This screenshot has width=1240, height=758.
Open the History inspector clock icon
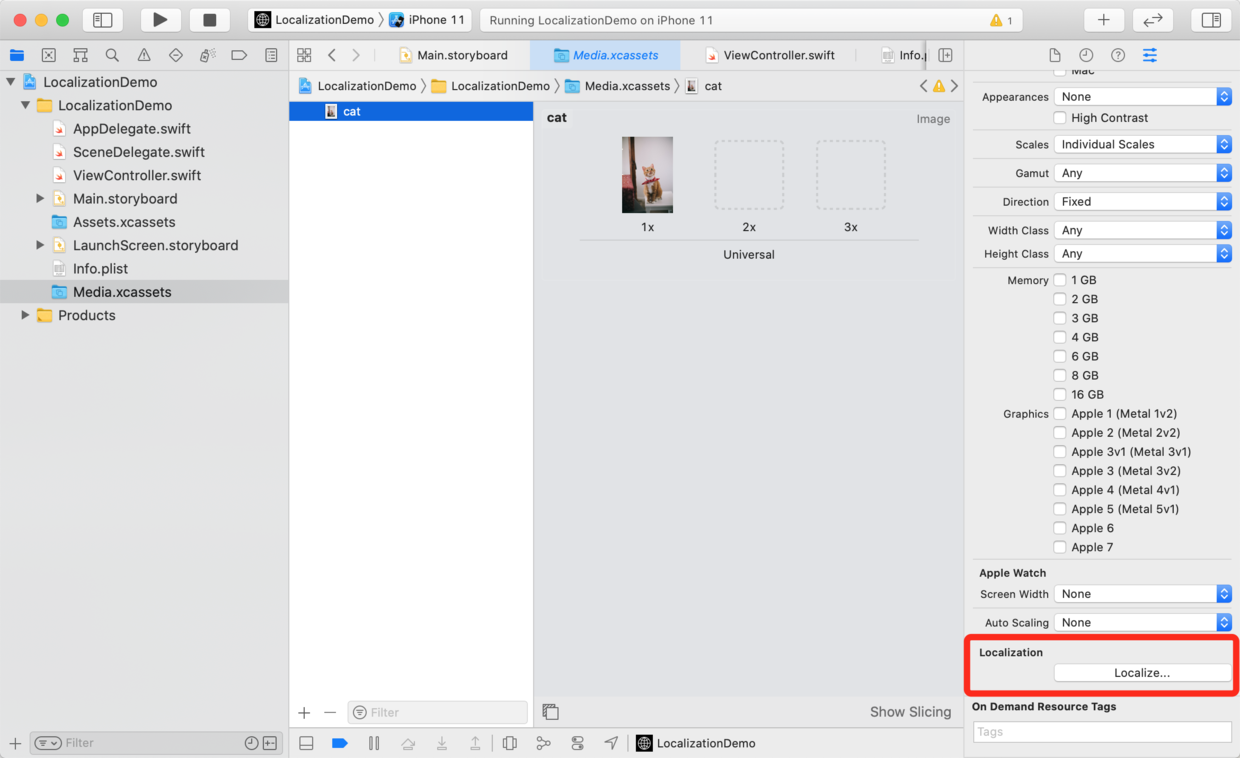(x=1086, y=56)
